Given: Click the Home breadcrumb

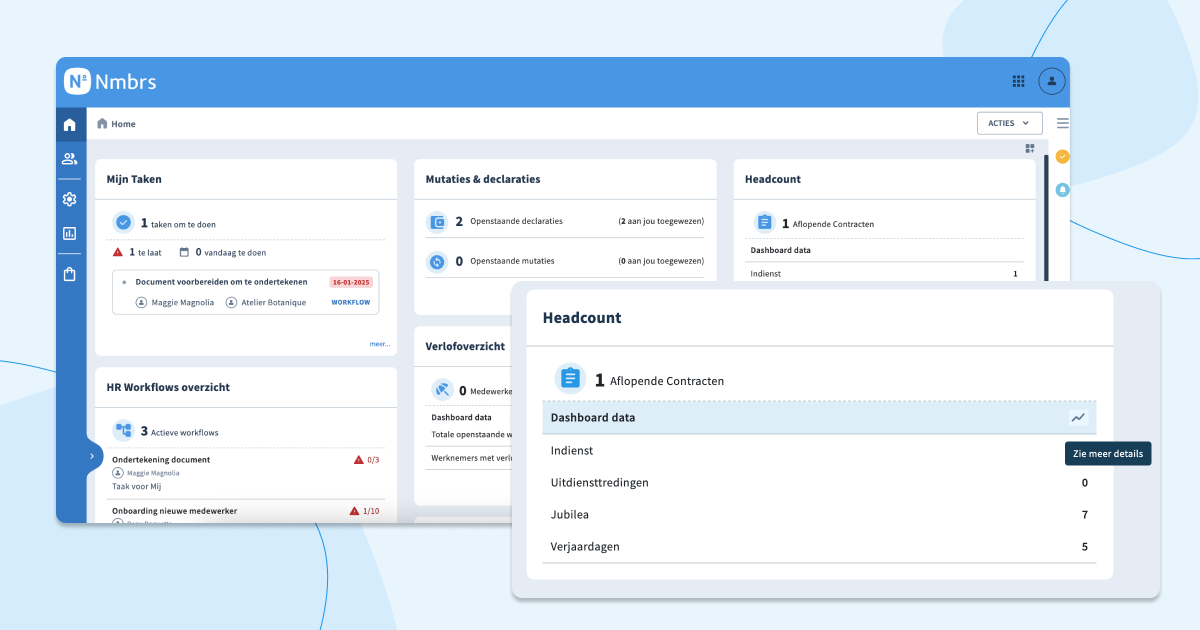Looking at the screenshot, I should pyautogui.click(x=117, y=124).
